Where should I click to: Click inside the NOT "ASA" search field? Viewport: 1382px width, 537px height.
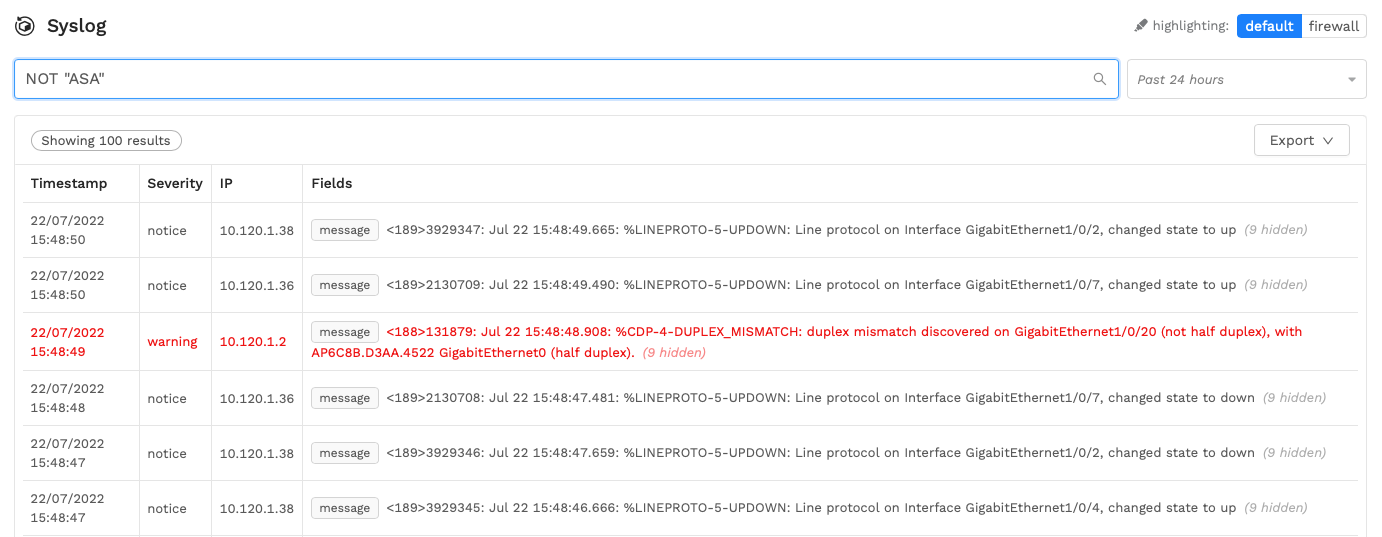[x=566, y=79]
